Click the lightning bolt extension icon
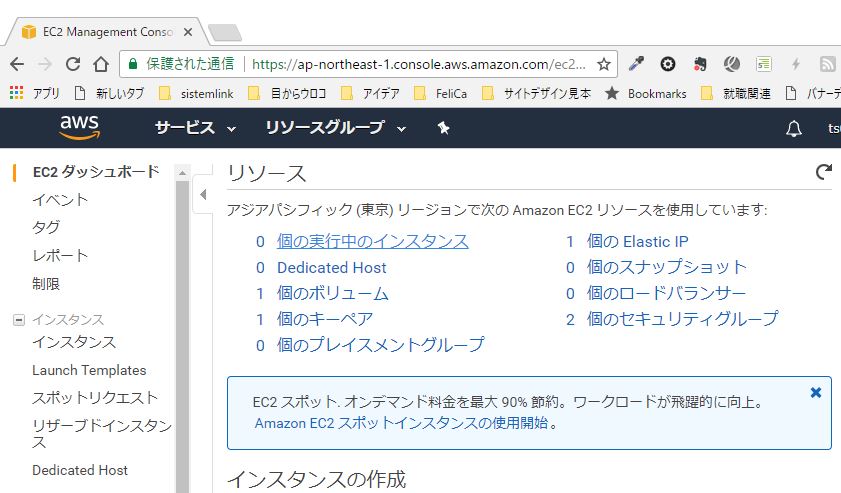This screenshot has height=493, width=841. 796,64
